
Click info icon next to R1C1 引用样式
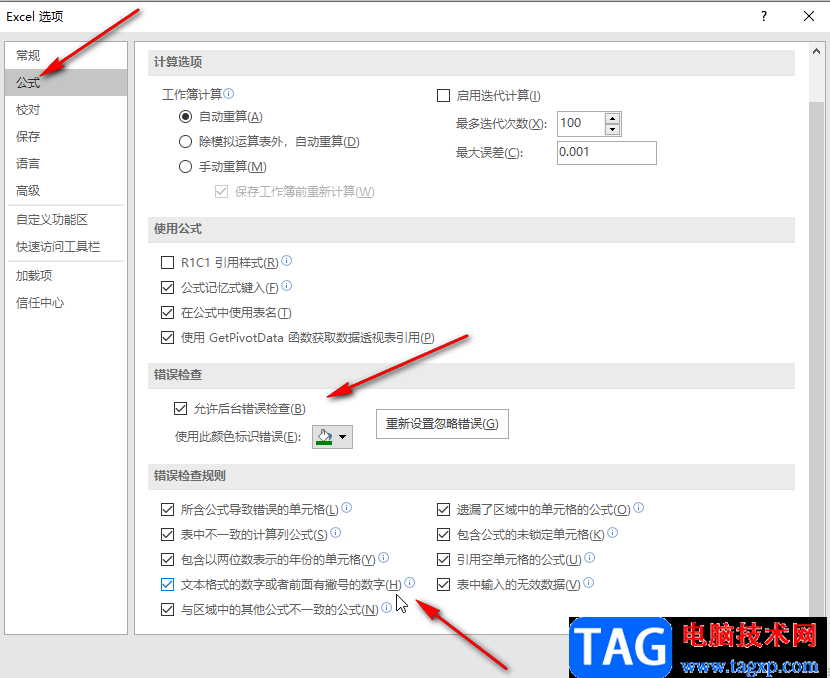click(x=286, y=261)
